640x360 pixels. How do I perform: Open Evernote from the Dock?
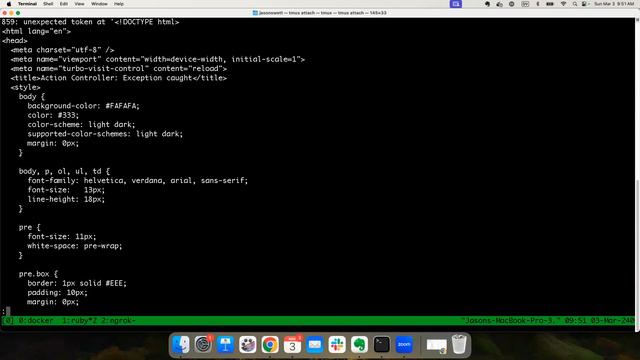coord(359,345)
